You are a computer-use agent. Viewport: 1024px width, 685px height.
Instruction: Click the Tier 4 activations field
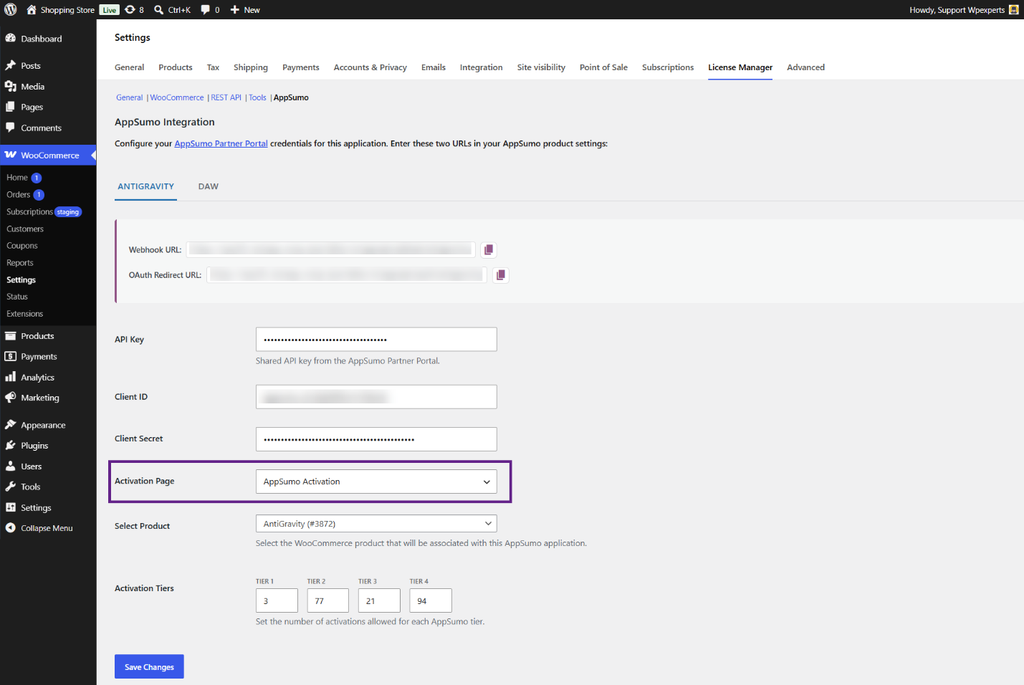tap(430, 601)
